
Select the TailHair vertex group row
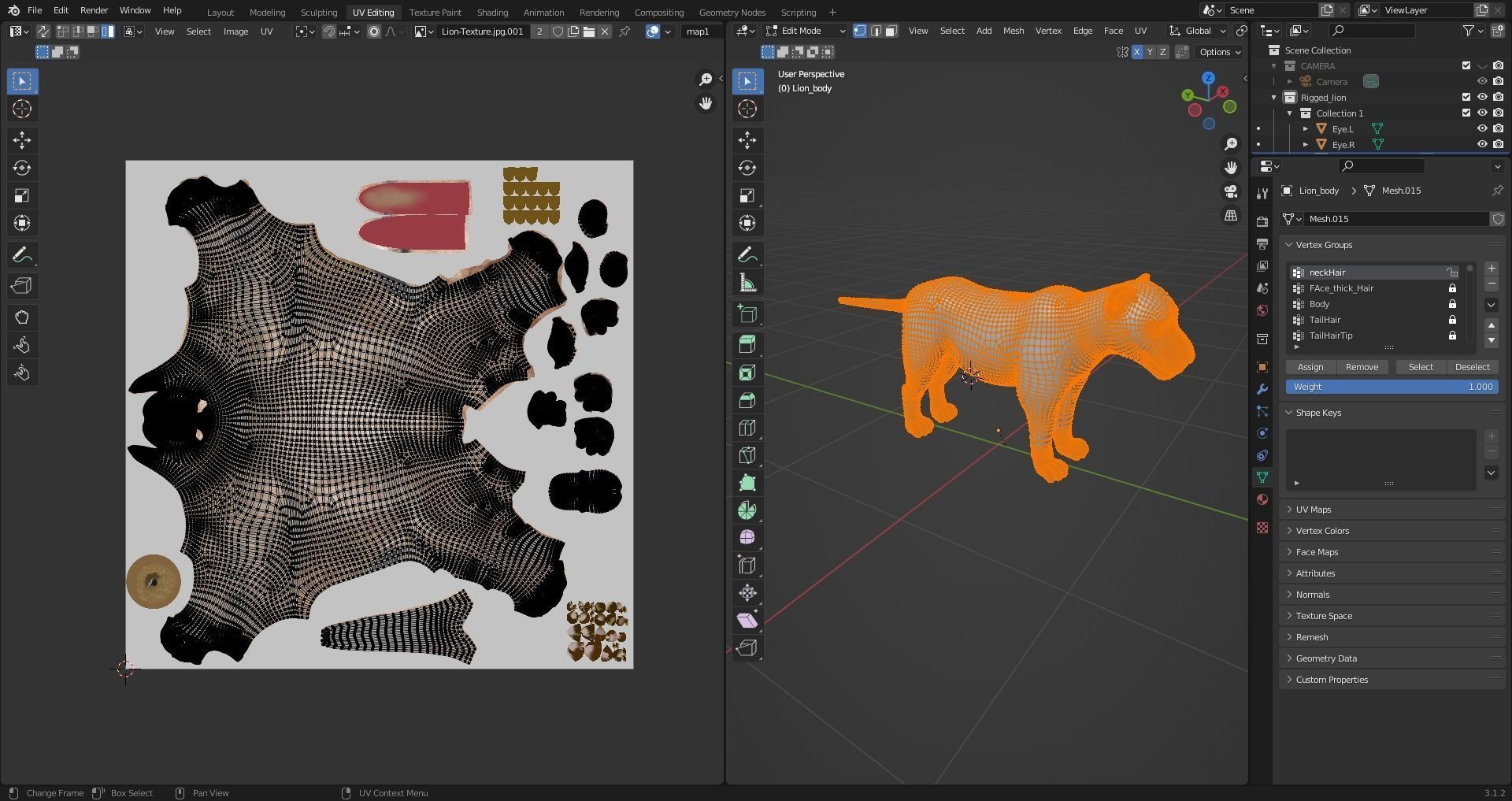[1376, 320]
